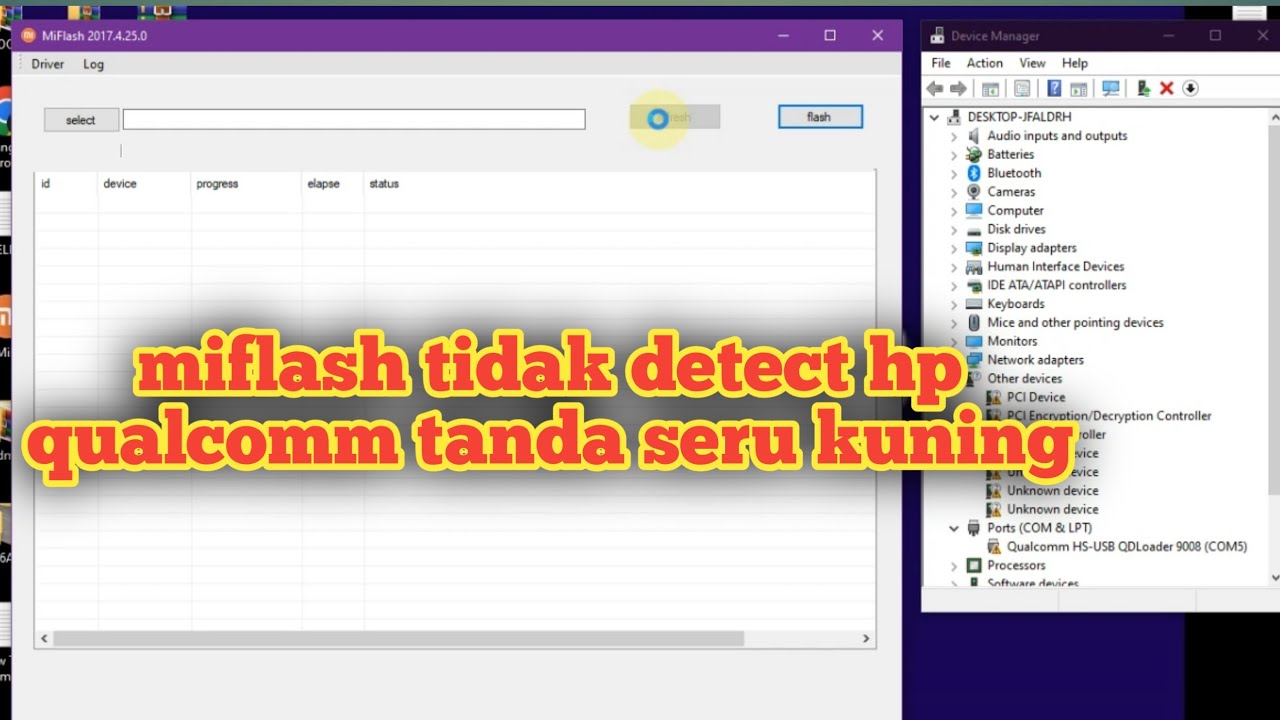Viewport: 1280px width, 720px height.
Task: Click the flash button in MiFlash
Action: [820, 117]
